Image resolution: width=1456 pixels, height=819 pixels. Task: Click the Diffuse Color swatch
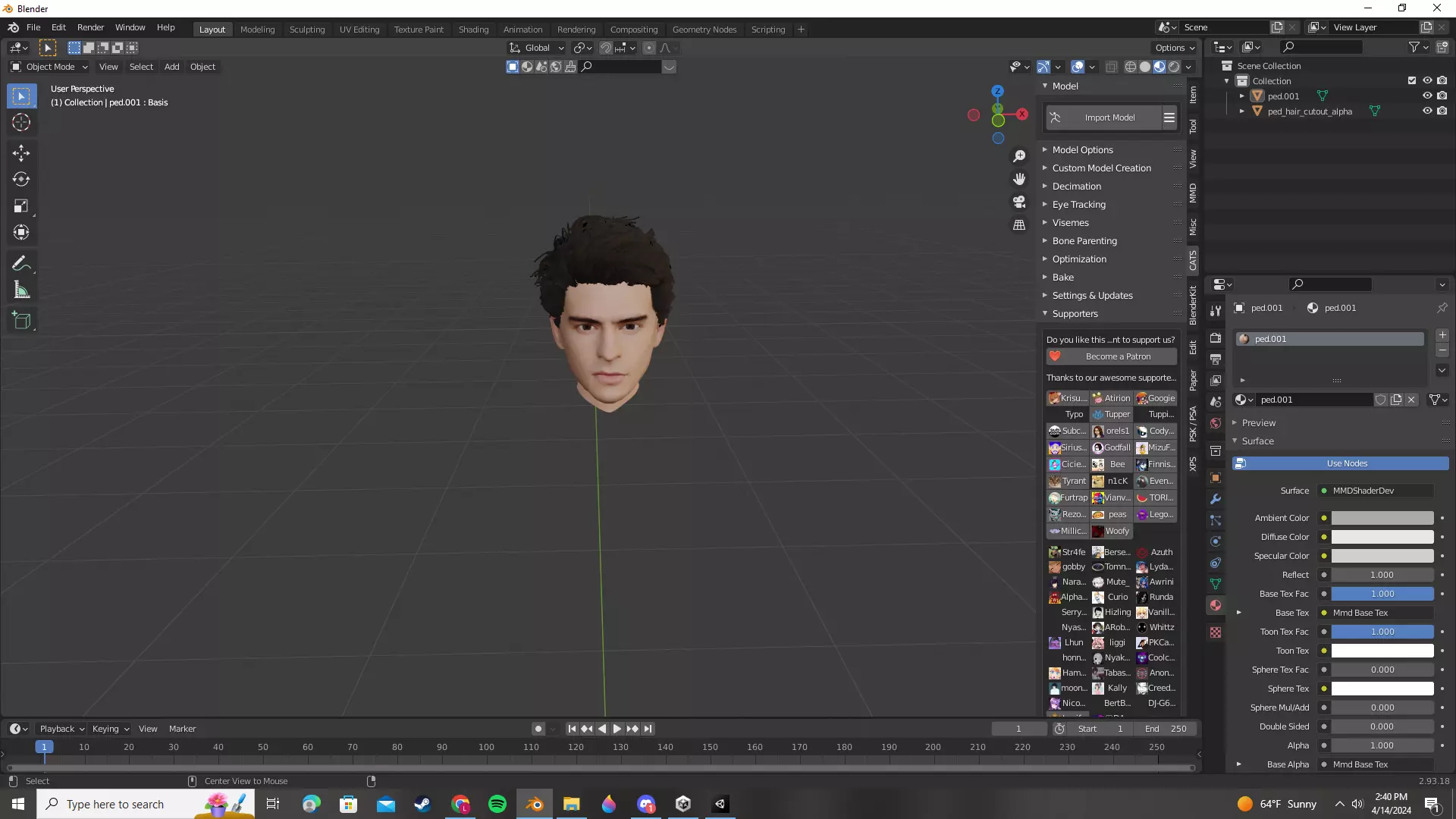click(x=1382, y=537)
